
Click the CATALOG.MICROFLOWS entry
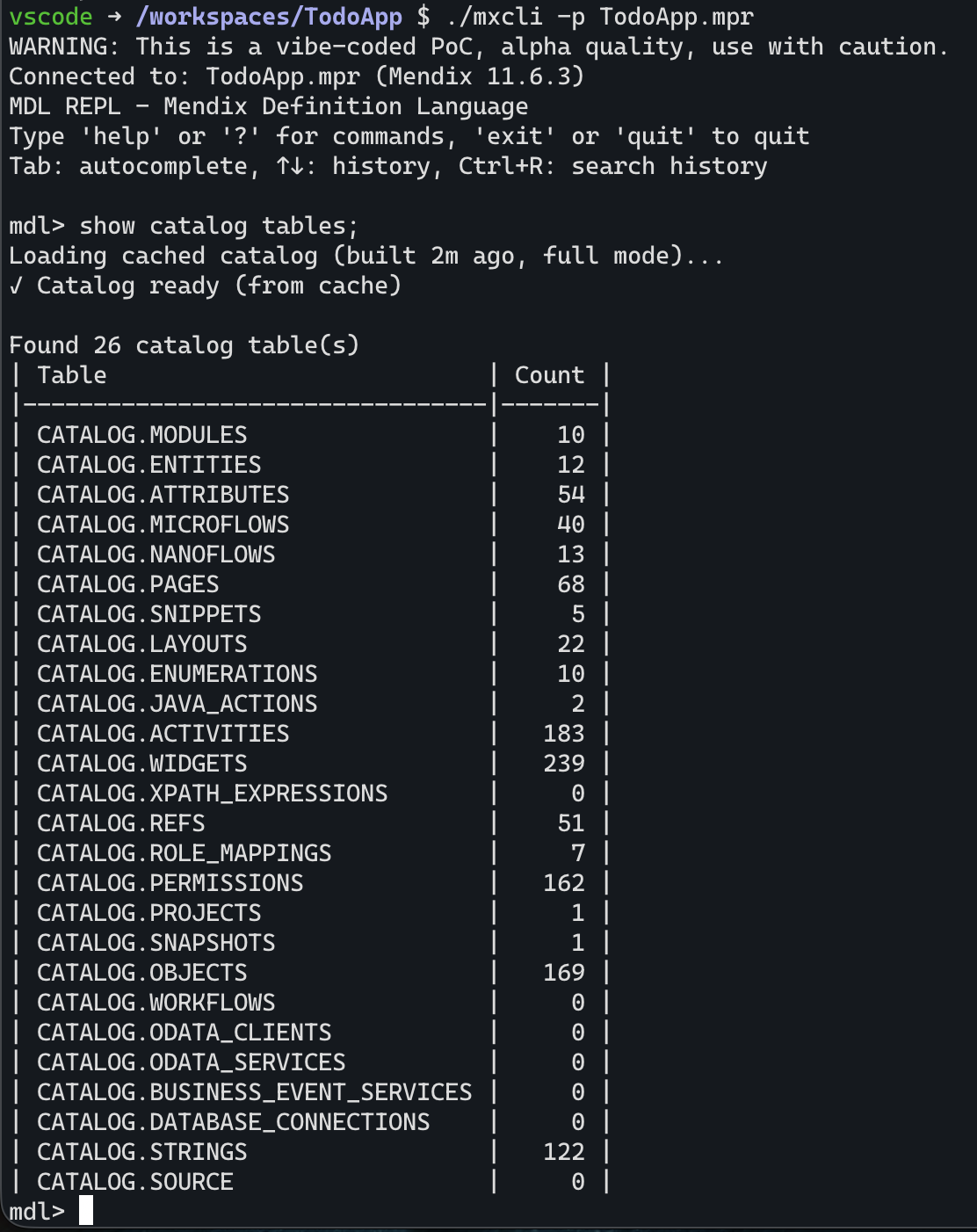[x=163, y=525]
